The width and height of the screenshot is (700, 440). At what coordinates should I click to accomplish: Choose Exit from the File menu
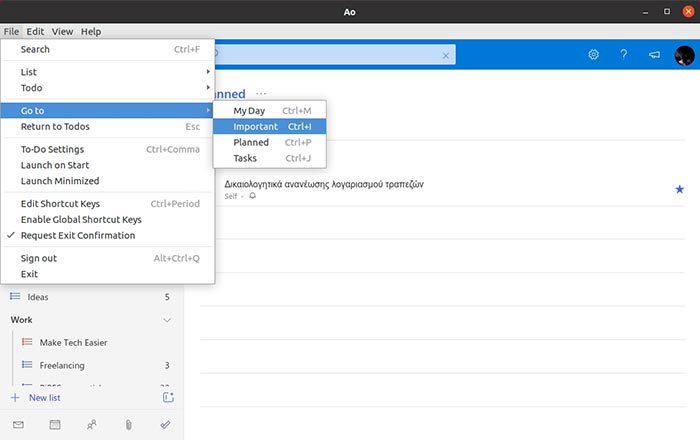point(108,274)
